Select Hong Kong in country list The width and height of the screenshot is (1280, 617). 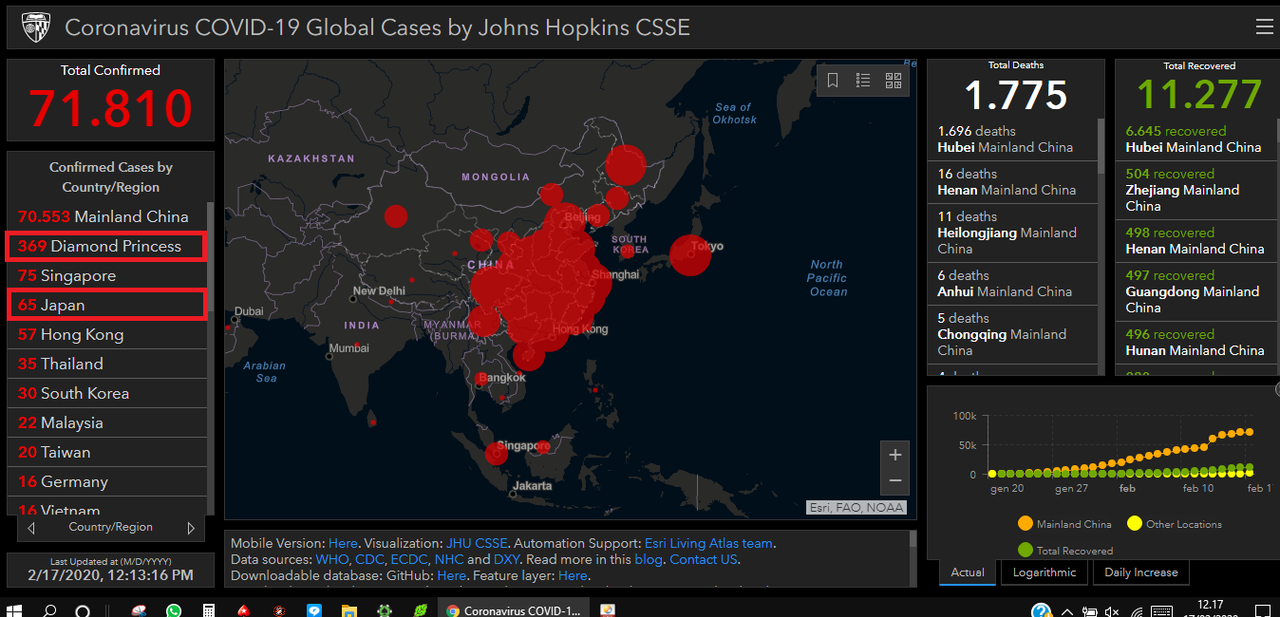[107, 334]
